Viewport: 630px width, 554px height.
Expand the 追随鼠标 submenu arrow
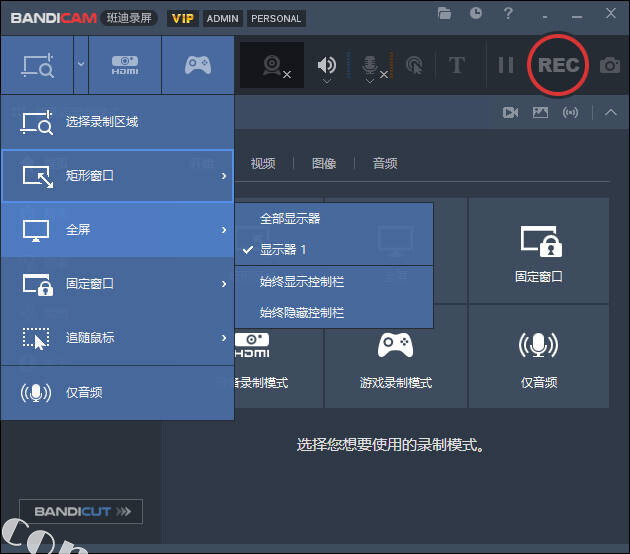click(x=224, y=338)
